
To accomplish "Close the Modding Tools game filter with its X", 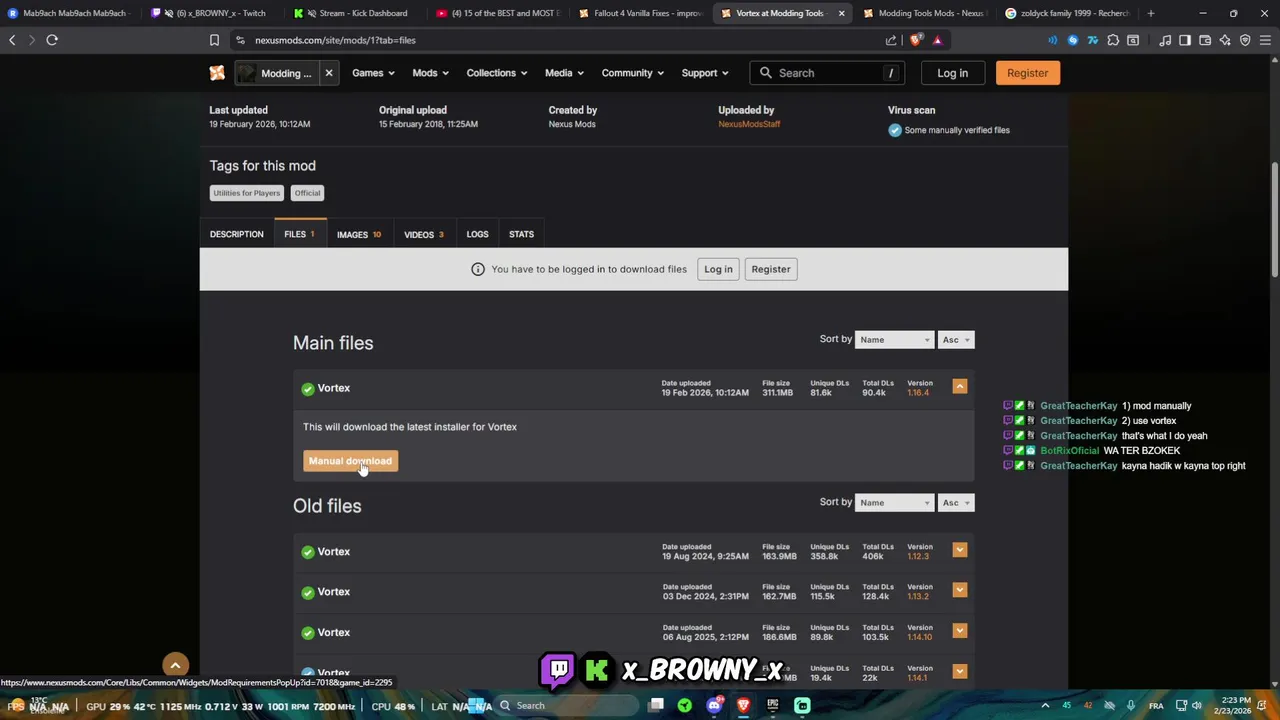I will tap(328, 73).
